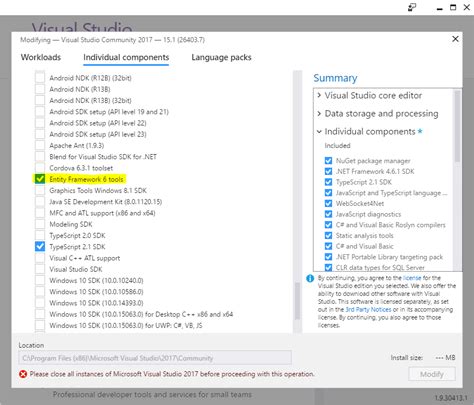The image size is (474, 405).
Task: Click the Install size value
Action: (x=445, y=358)
